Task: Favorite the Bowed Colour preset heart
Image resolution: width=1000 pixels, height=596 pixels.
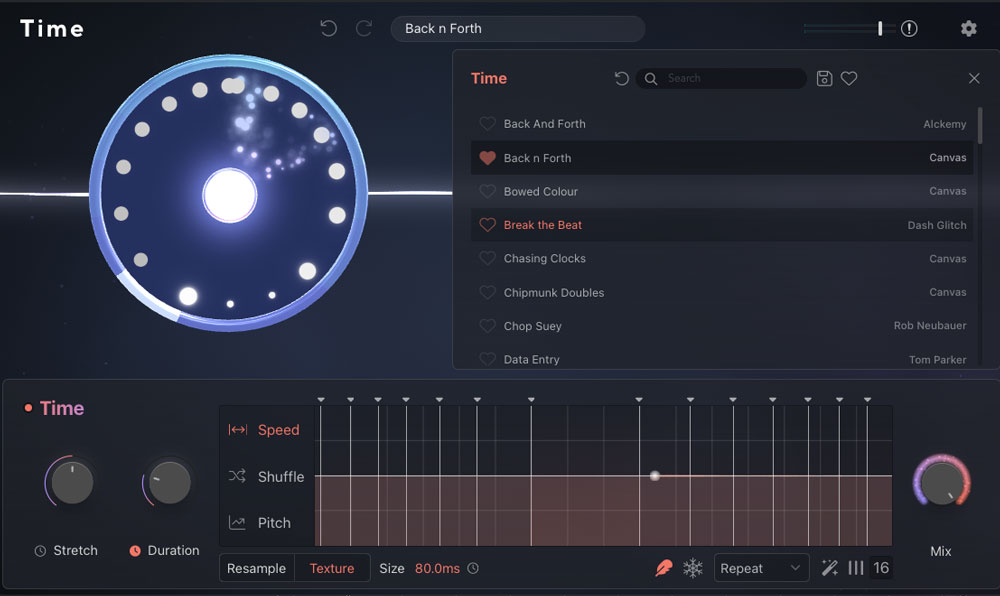Action: [x=487, y=191]
